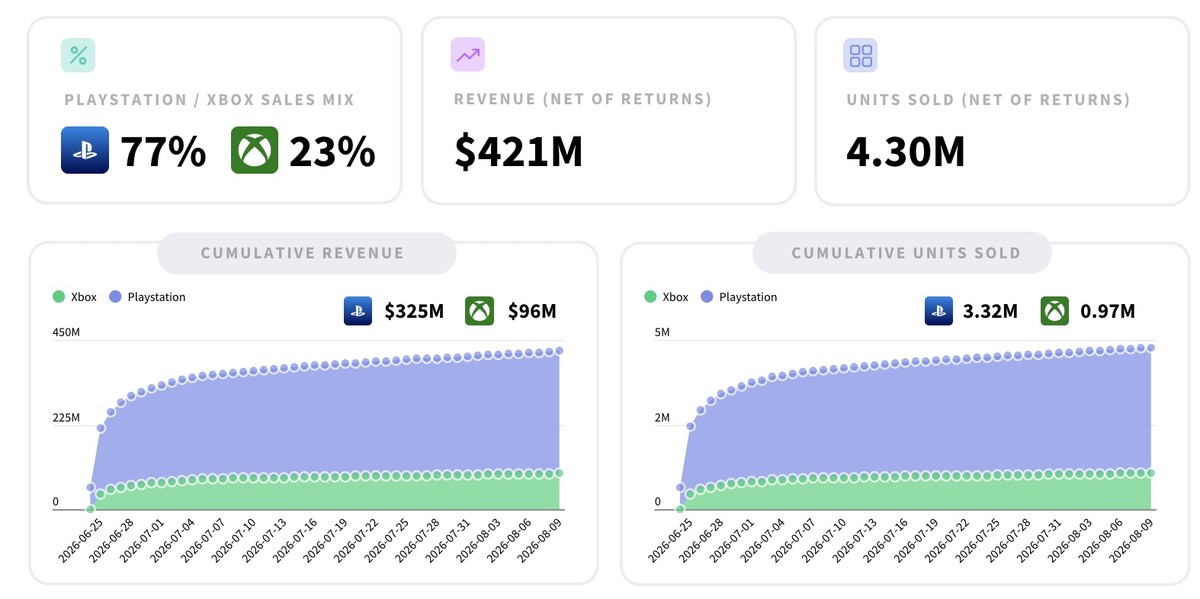This screenshot has width=1200, height=599.
Task: Click the Xbox icon beside 0.97M
Action: coord(1055,311)
